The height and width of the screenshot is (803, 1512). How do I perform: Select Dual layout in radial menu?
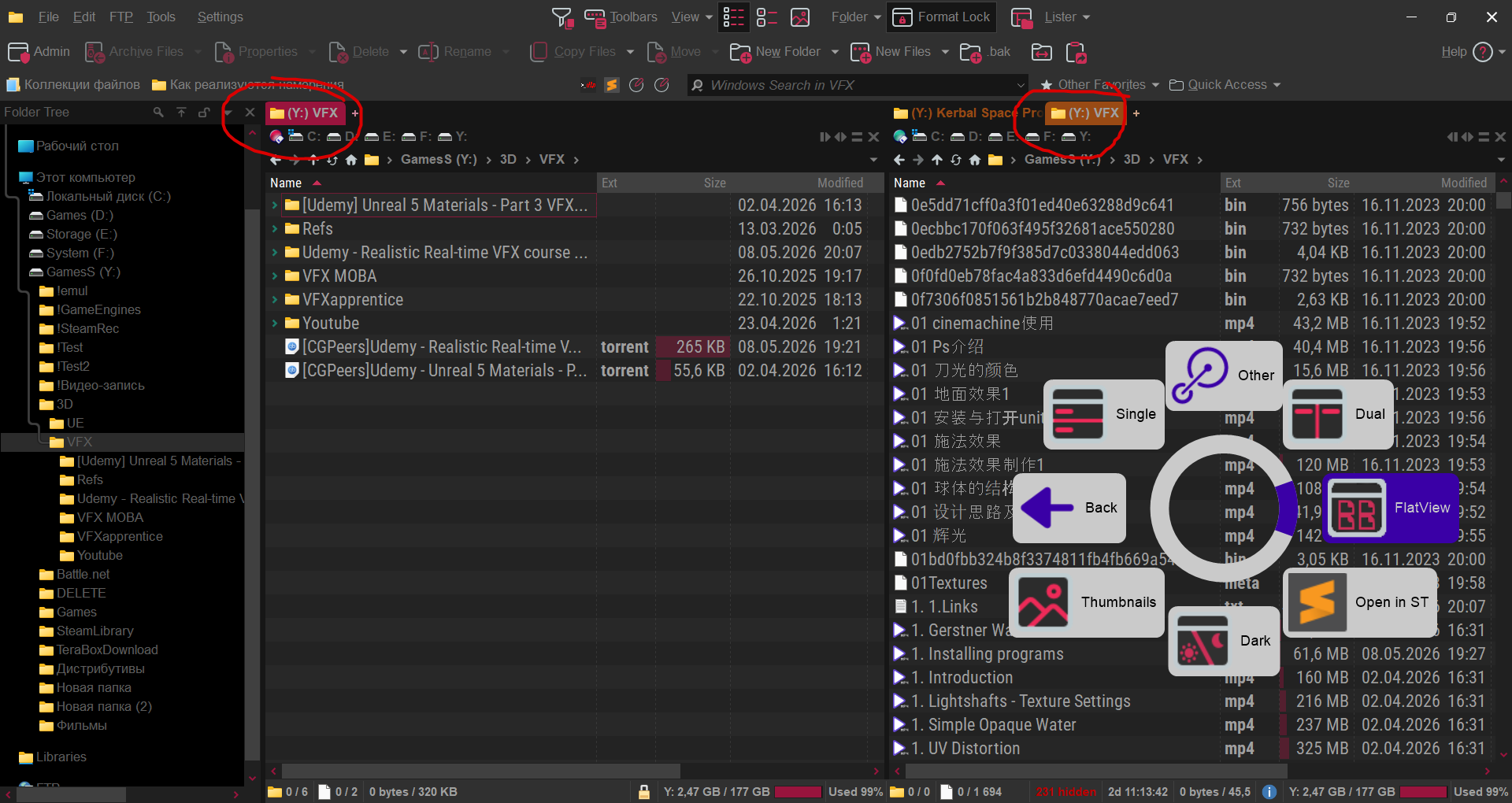tap(1337, 414)
